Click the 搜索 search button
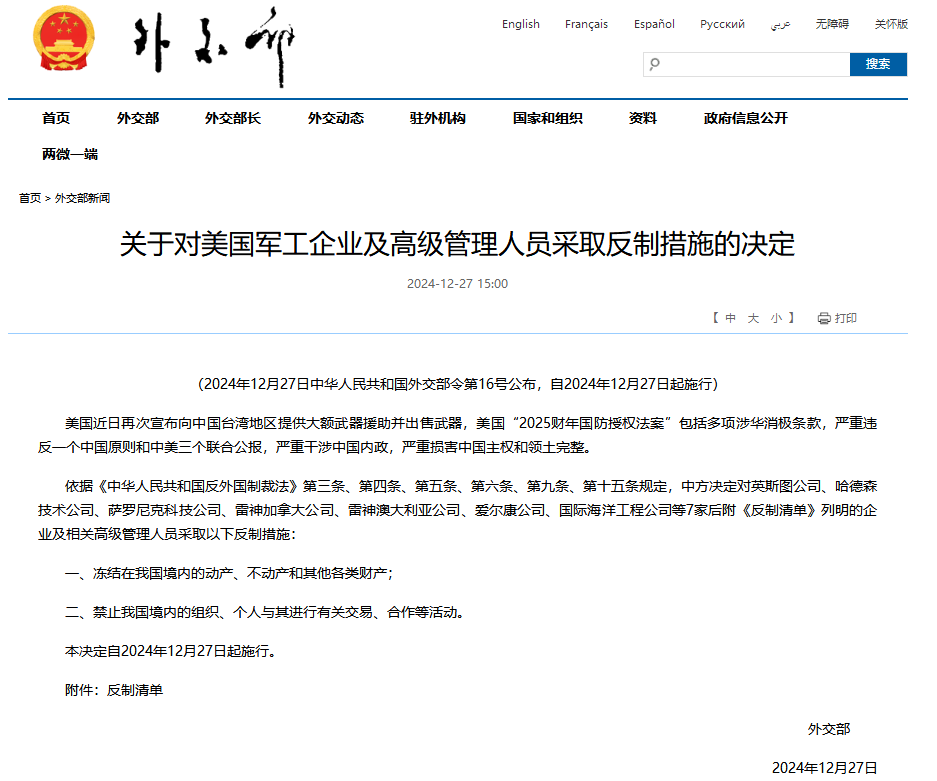 (878, 64)
